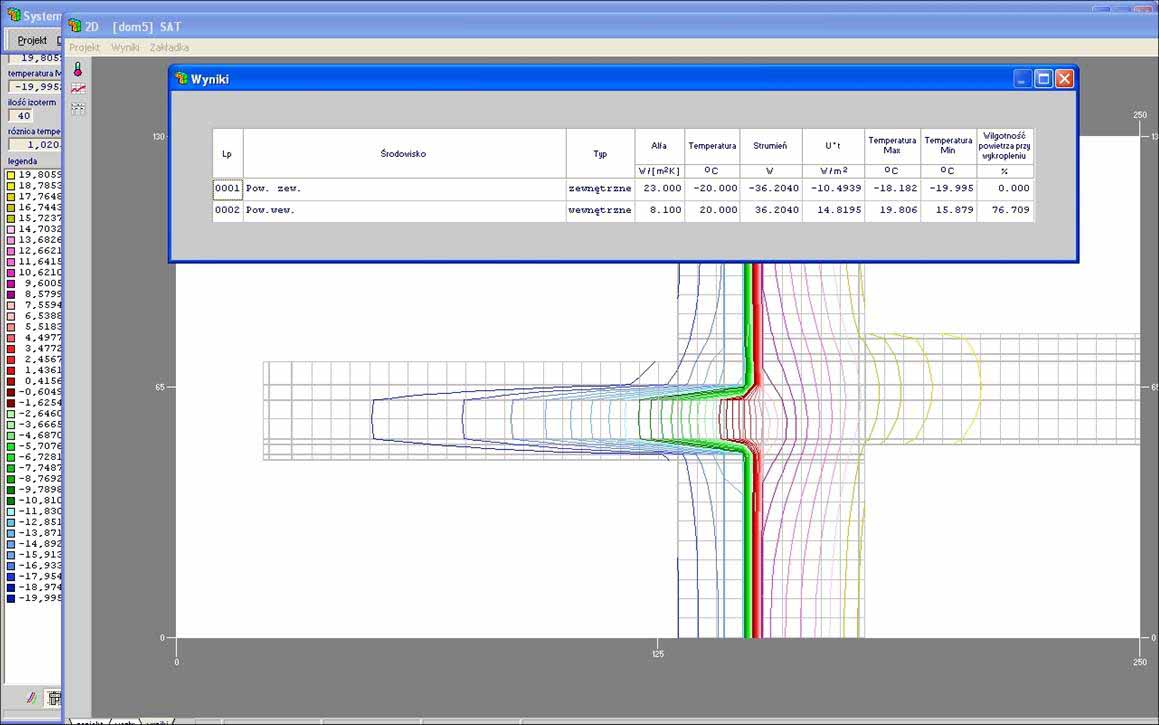1159x725 pixels.
Task: Open the red line chart tool
Action: (78, 89)
